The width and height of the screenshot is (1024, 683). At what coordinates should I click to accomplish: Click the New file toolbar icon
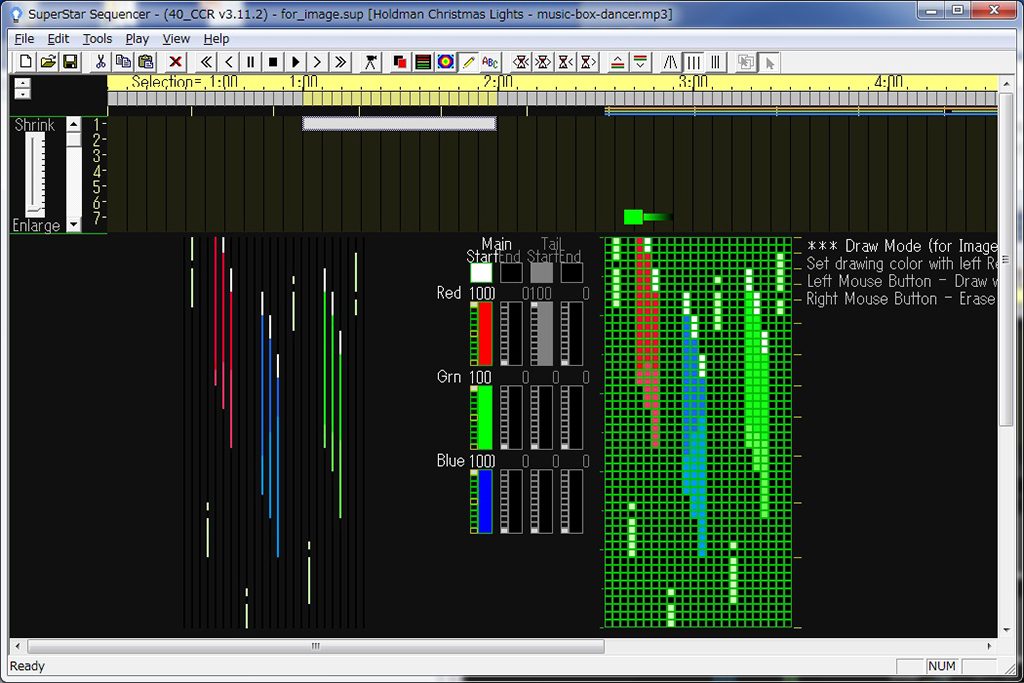pyautogui.click(x=27, y=62)
